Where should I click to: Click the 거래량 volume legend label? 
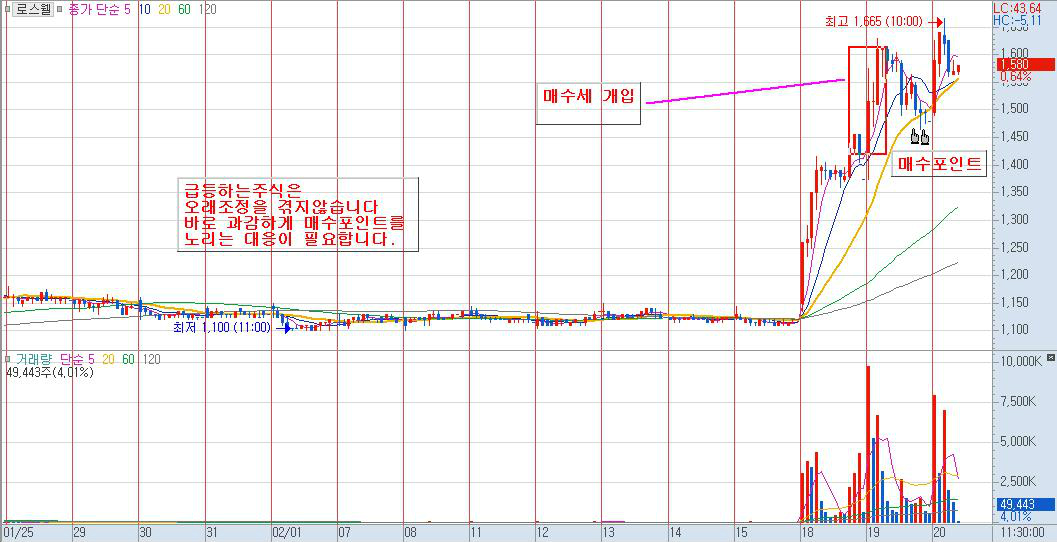pyautogui.click(x=32, y=359)
